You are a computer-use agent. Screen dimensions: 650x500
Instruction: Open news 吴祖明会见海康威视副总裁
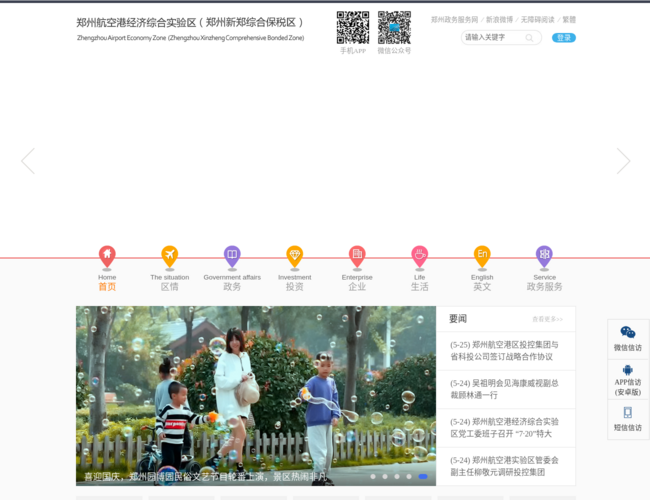[504, 389]
